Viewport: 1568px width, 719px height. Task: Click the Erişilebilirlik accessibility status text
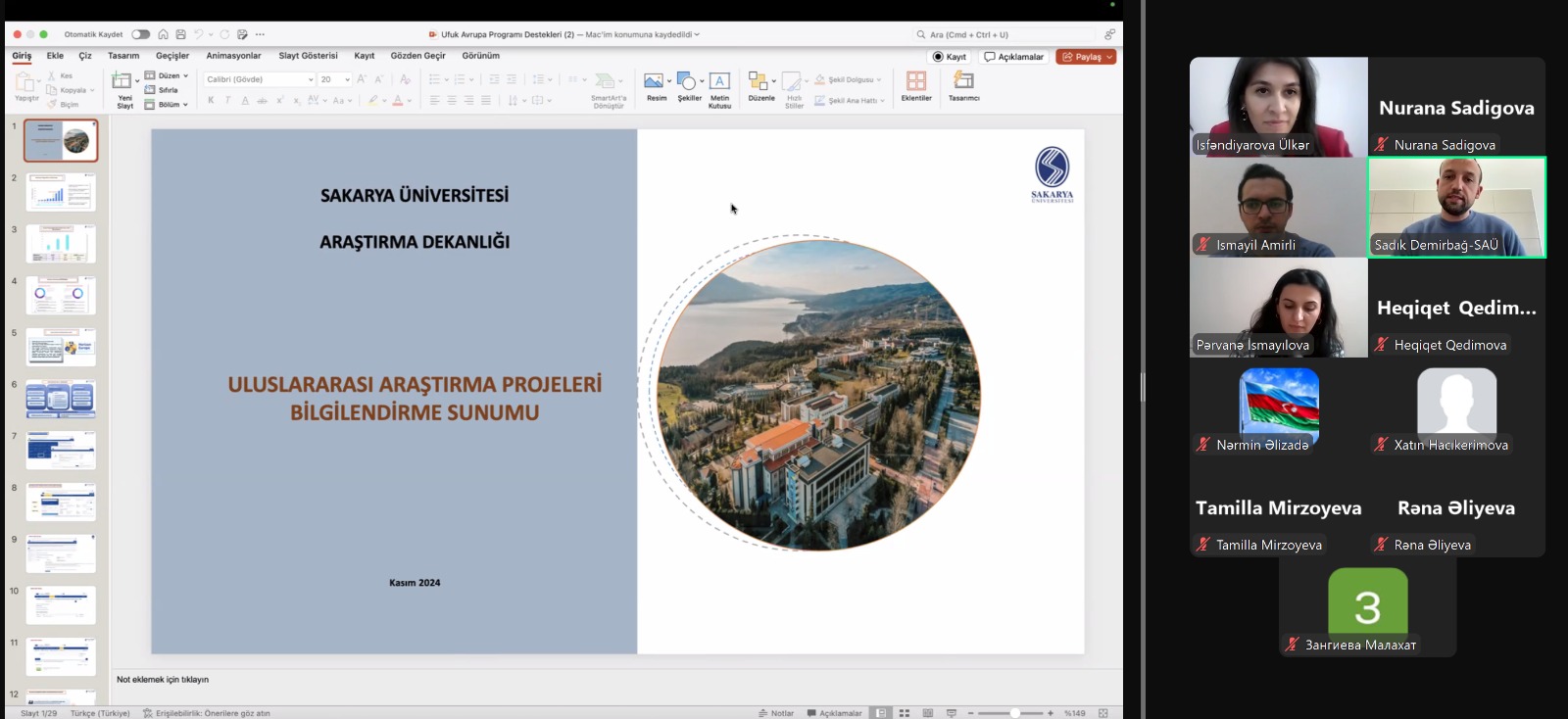(207, 713)
